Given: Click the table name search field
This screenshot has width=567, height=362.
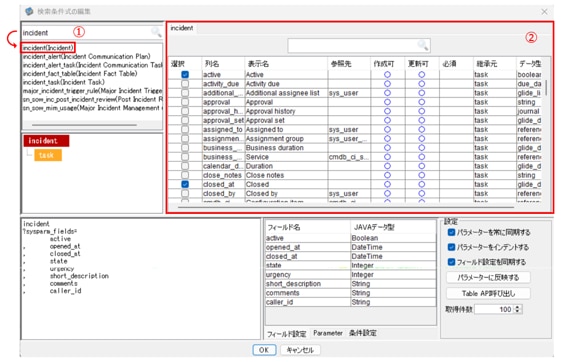Looking at the screenshot, I should click(87, 33).
